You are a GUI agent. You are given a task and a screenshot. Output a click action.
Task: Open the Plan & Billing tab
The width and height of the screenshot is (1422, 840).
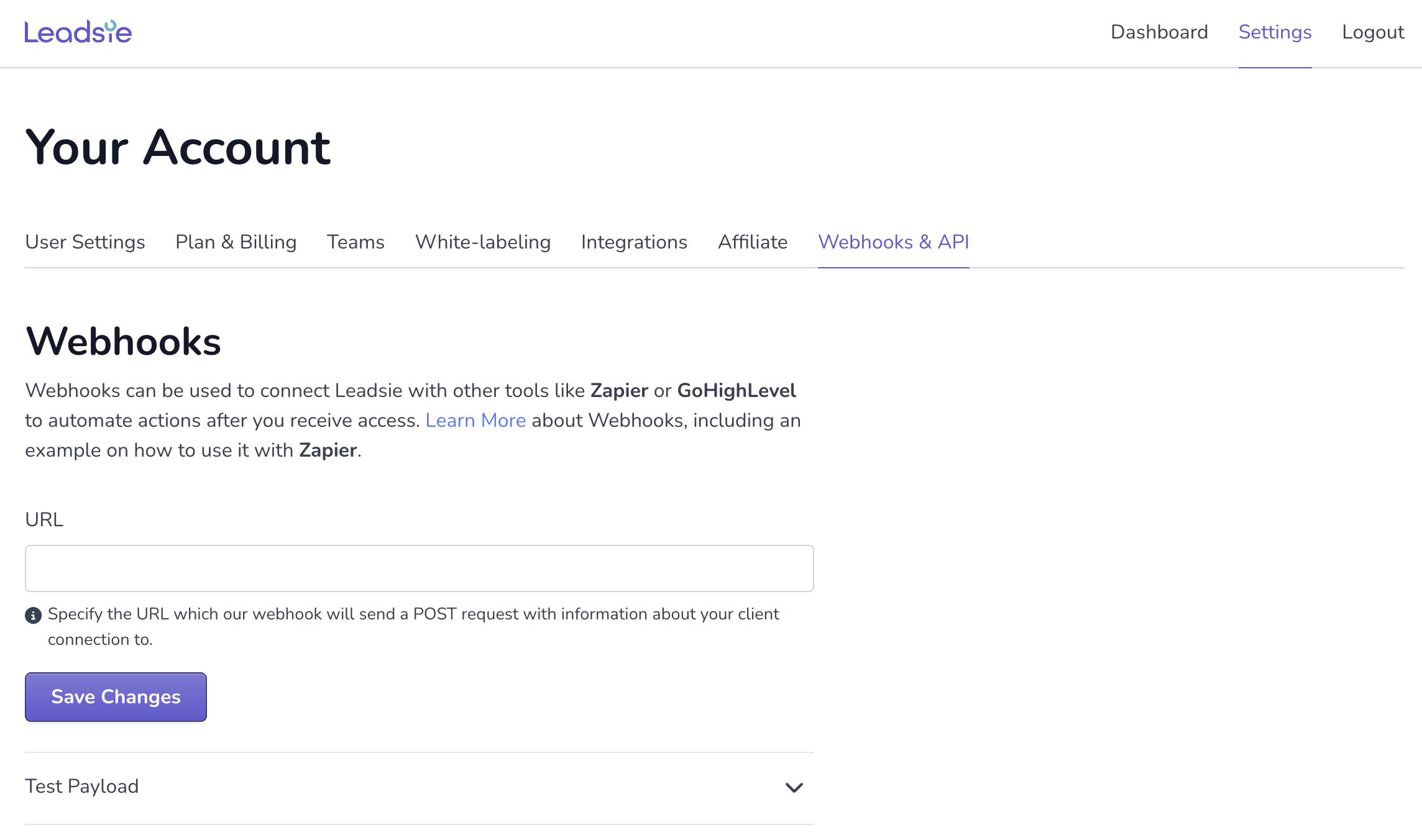coord(236,242)
